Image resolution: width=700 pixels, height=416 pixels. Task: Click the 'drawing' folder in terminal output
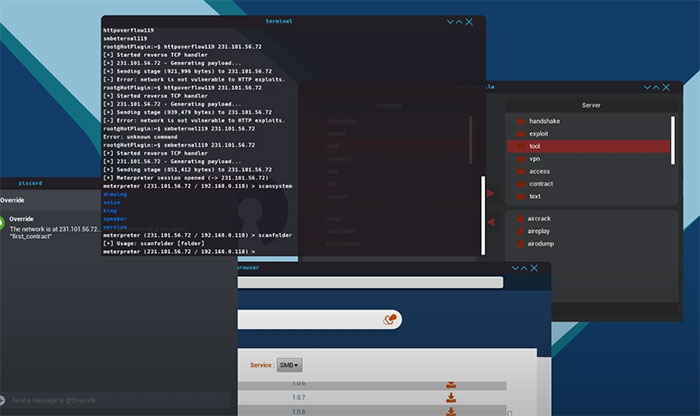(115, 195)
